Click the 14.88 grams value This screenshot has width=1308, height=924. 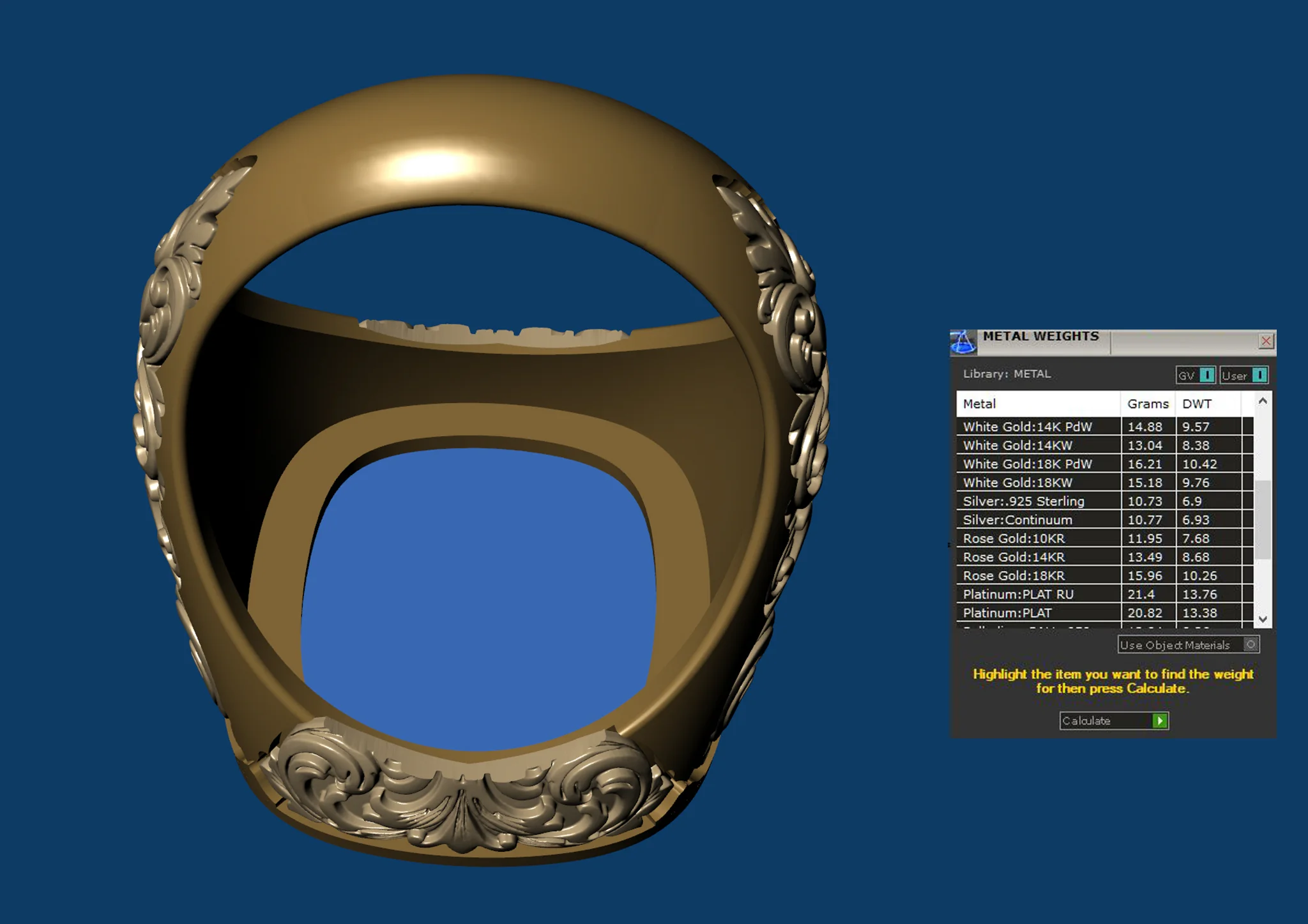[x=1144, y=427]
